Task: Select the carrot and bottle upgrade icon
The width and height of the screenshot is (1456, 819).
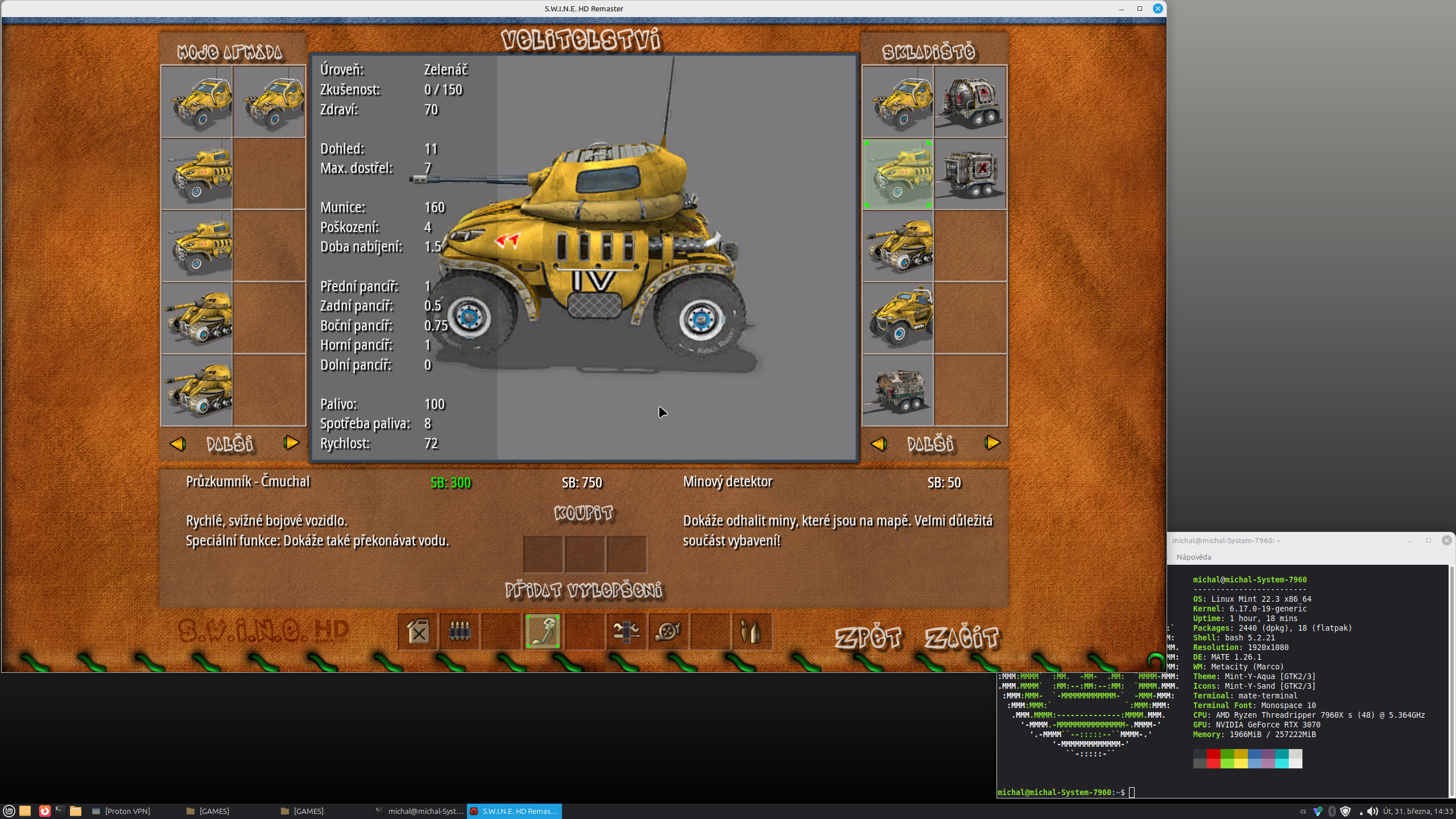Action: pyautogui.click(x=751, y=631)
